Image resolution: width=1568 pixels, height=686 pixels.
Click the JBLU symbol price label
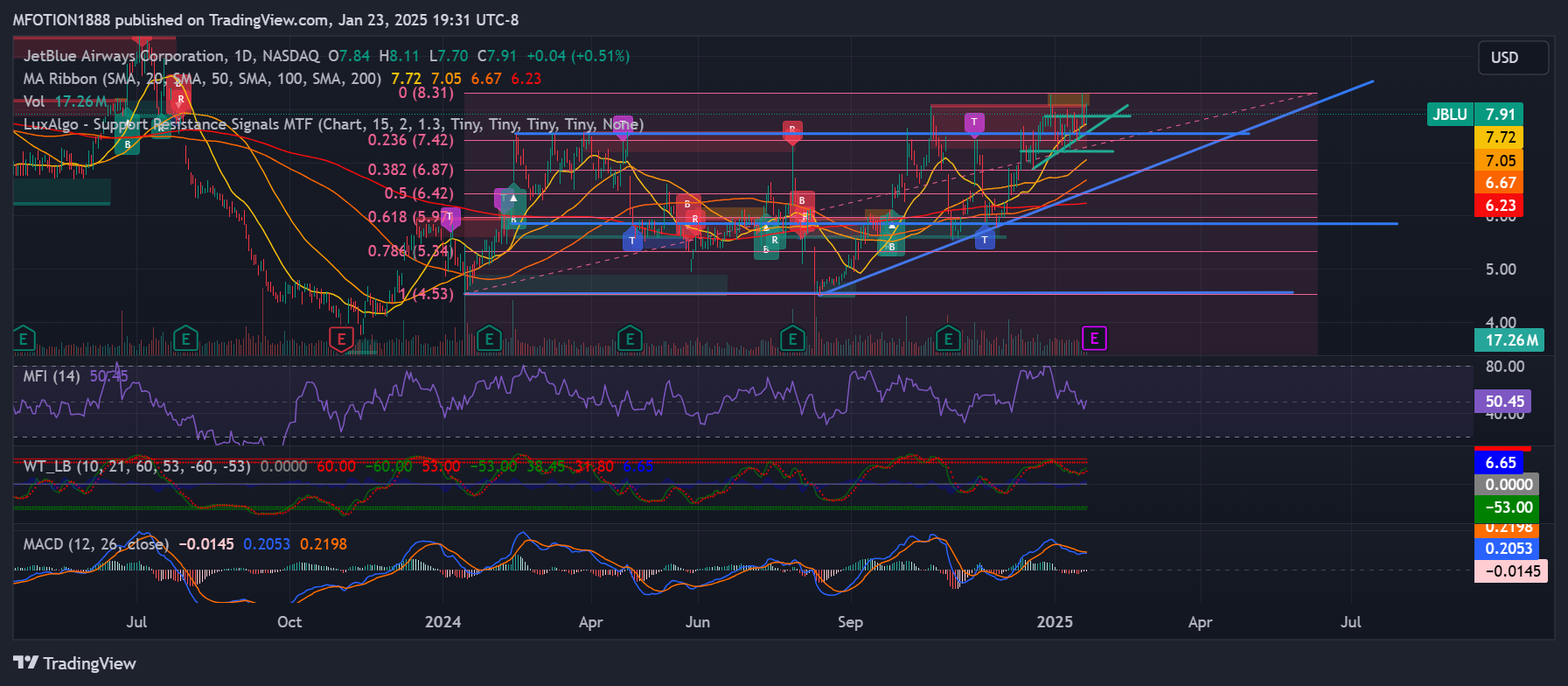point(1450,115)
